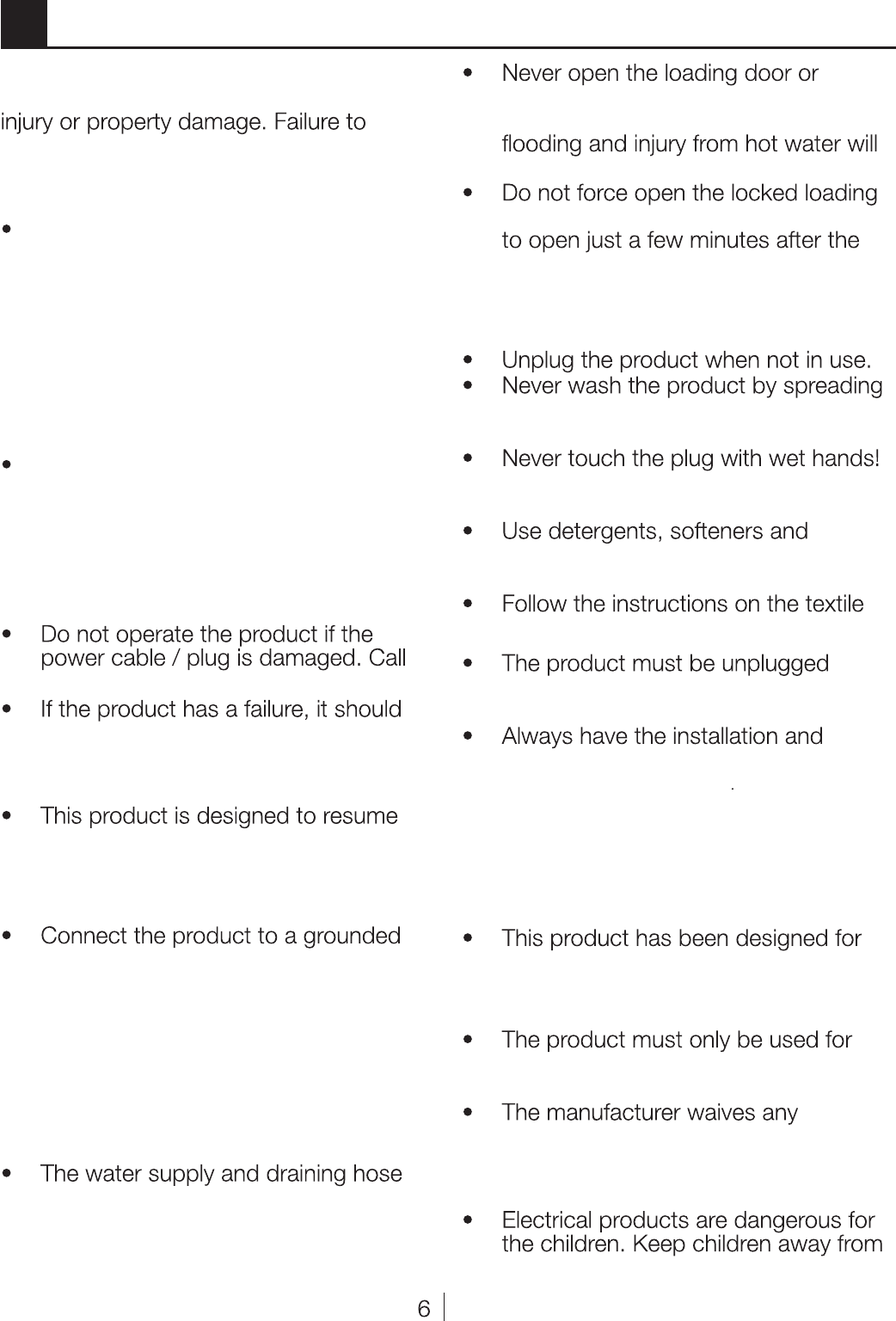896x1321 pixels.
Task: Click the line "power cable / plug is damaged. Call"
Action: tap(223, 659)
